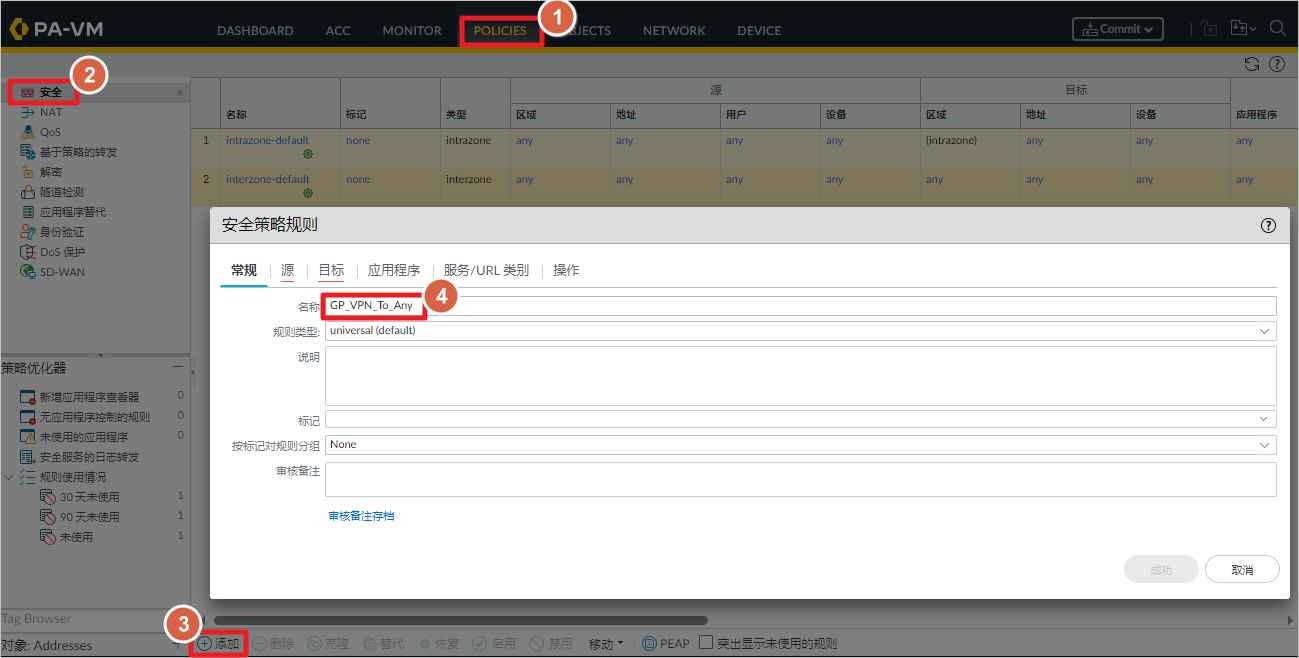Select SD-WAN policies in sidebar
The width and height of the screenshot is (1299, 658).
(62, 272)
